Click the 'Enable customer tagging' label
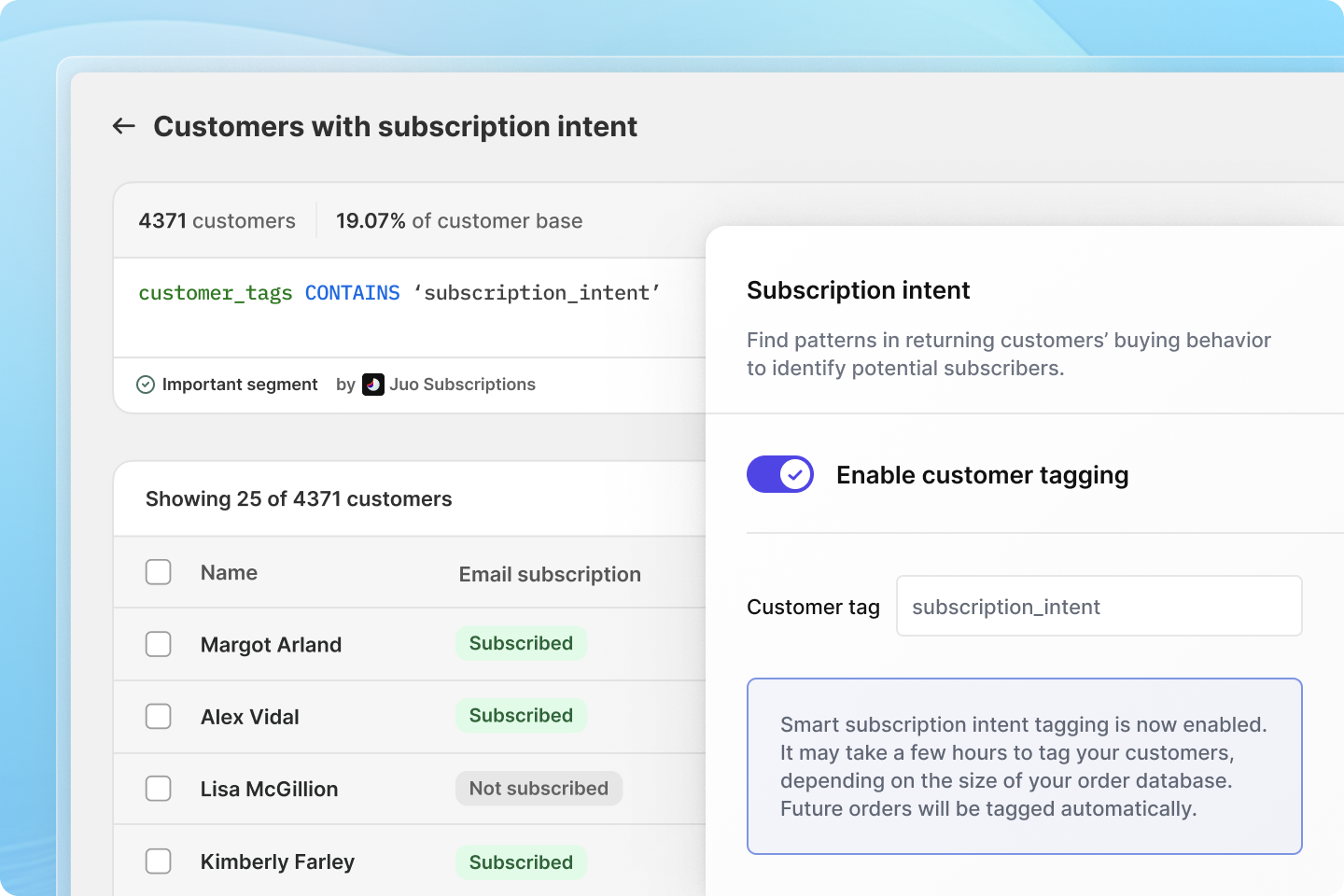Viewport: 1344px width, 896px height. click(982, 475)
